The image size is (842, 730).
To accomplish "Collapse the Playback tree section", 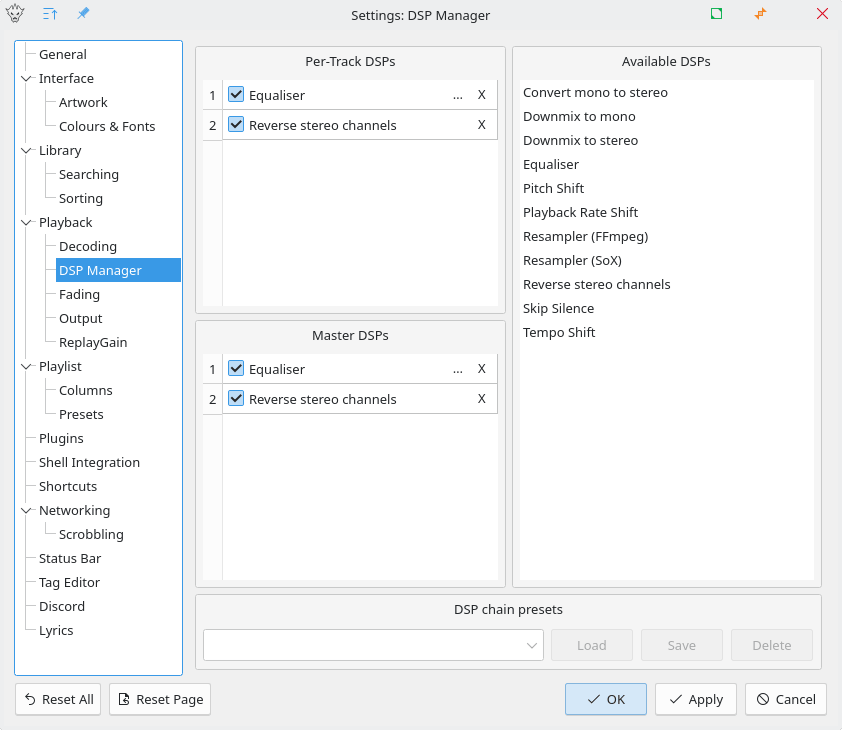I will 26,222.
